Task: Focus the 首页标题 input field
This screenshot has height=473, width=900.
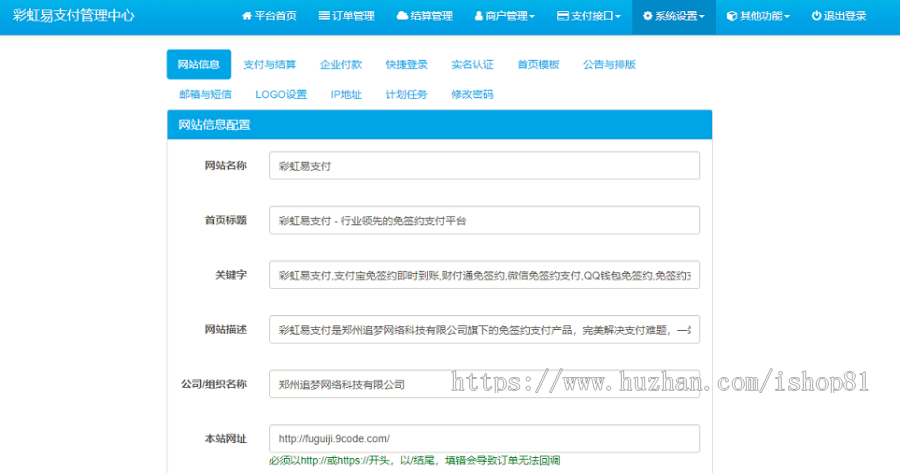Action: pos(484,220)
